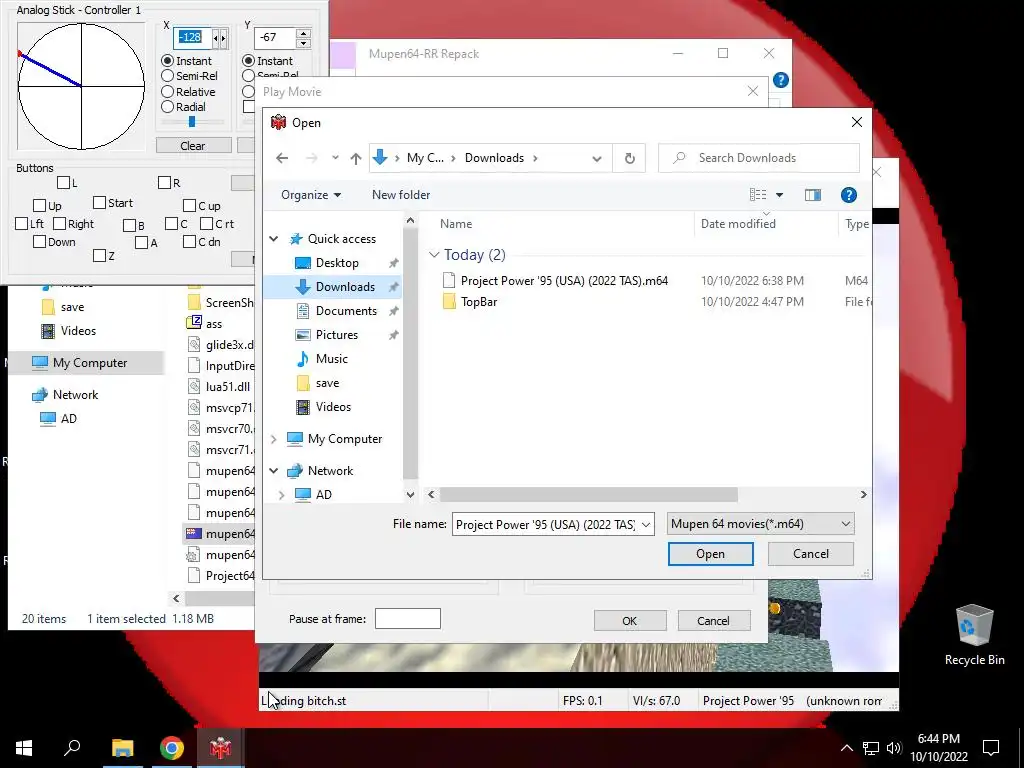Screen dimensions: 1024x768
Task: Select Relative radio for X axis
Action: pyautogui.click(x=168, y=92)
